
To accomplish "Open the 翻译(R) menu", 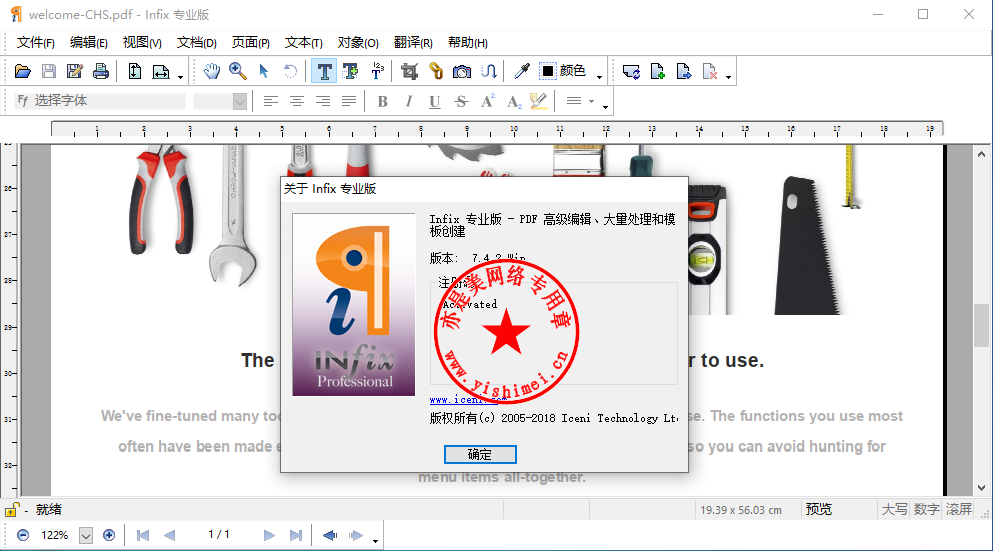I will click(413, 42).
